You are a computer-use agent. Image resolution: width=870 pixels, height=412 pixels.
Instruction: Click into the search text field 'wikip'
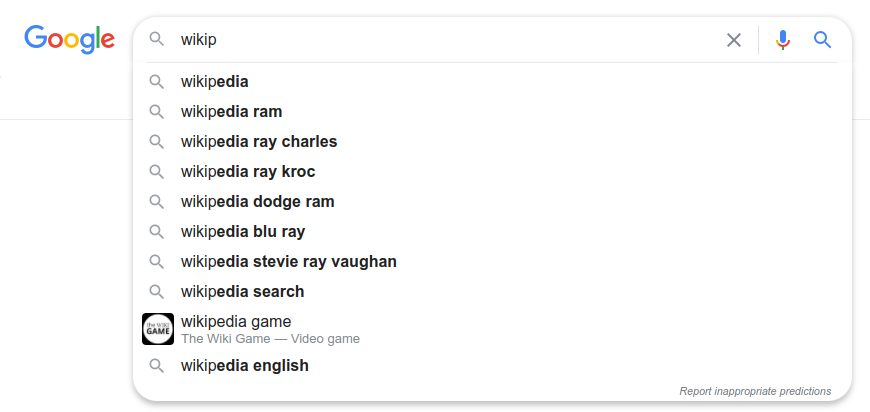pos(449,40)
